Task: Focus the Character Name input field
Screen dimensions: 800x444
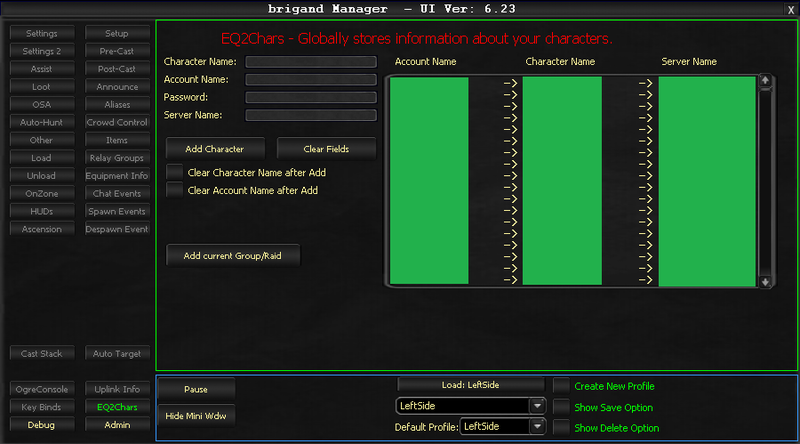Action: point(311,62)
